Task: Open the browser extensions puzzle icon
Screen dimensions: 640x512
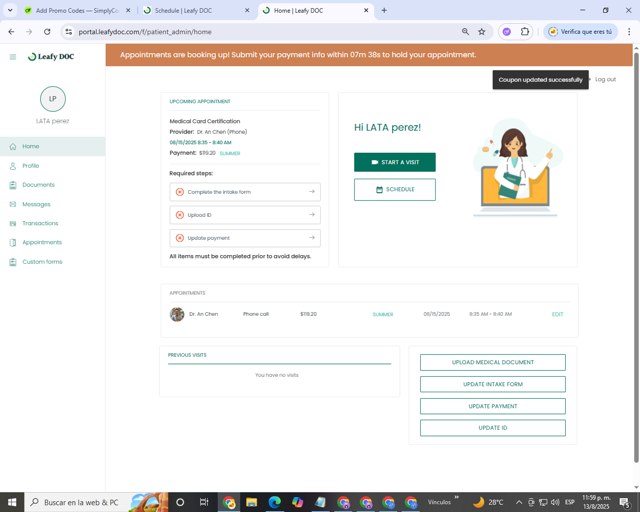Action: 525,31
